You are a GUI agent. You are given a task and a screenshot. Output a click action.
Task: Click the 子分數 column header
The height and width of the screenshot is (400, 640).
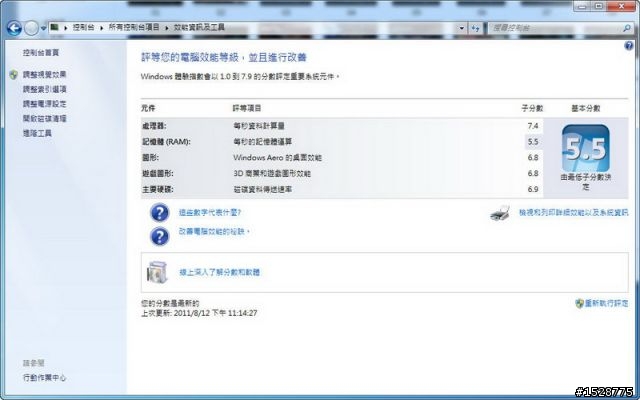tap(532, 109)
